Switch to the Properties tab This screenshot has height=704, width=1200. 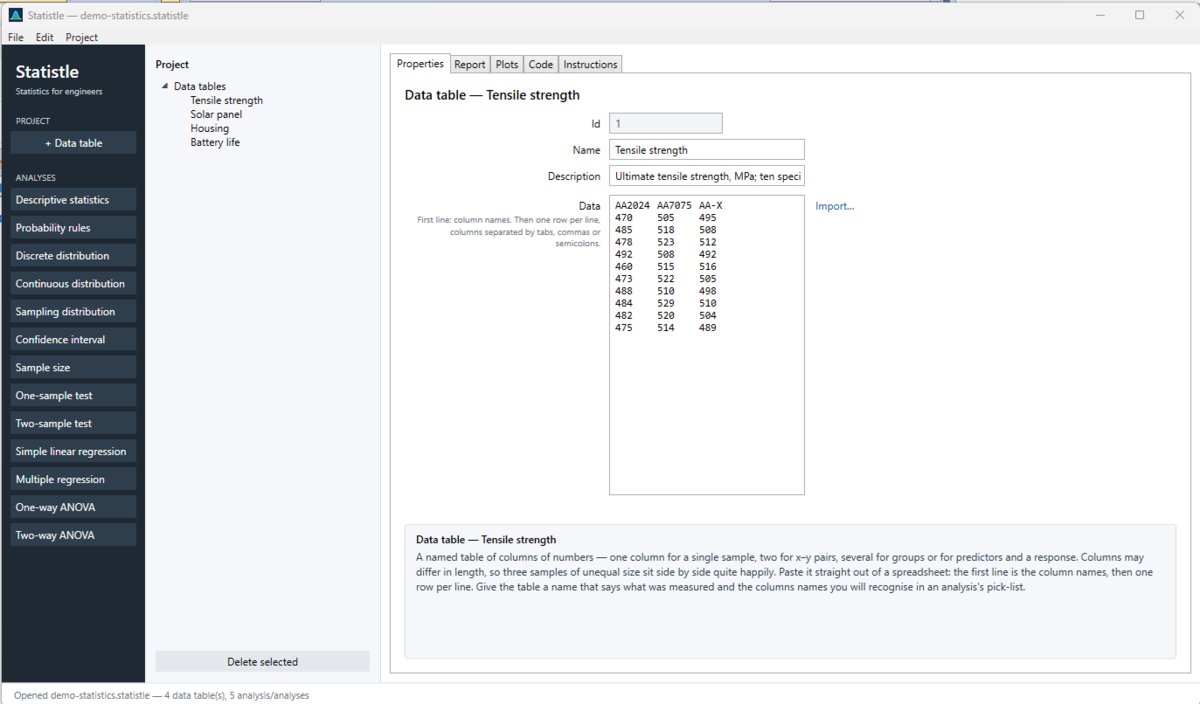coord(420,64)
